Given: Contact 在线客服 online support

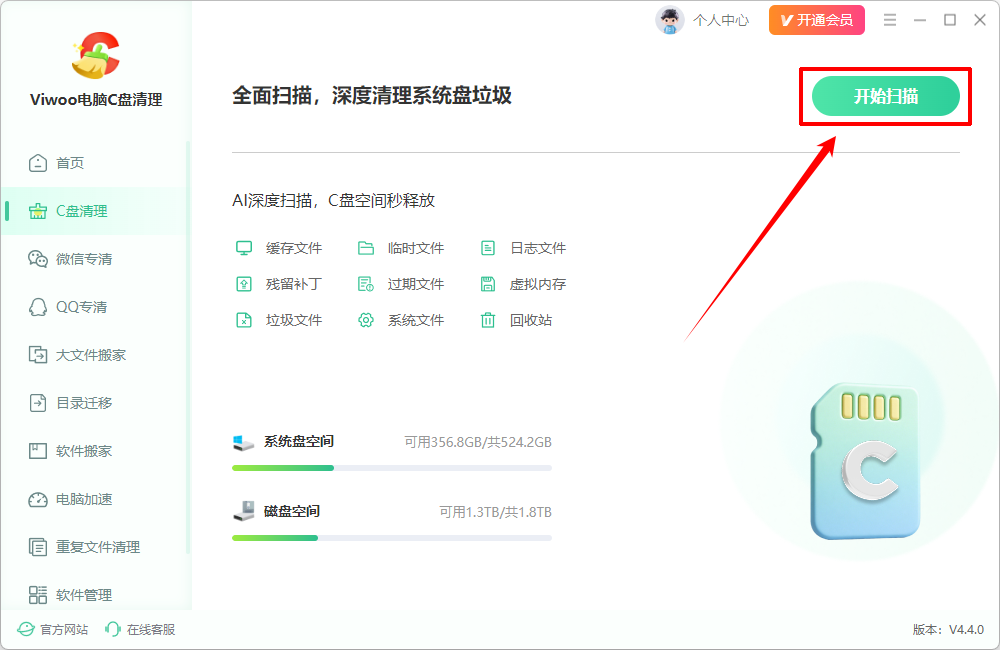Looking at the screenshot, I should (140, 630).
